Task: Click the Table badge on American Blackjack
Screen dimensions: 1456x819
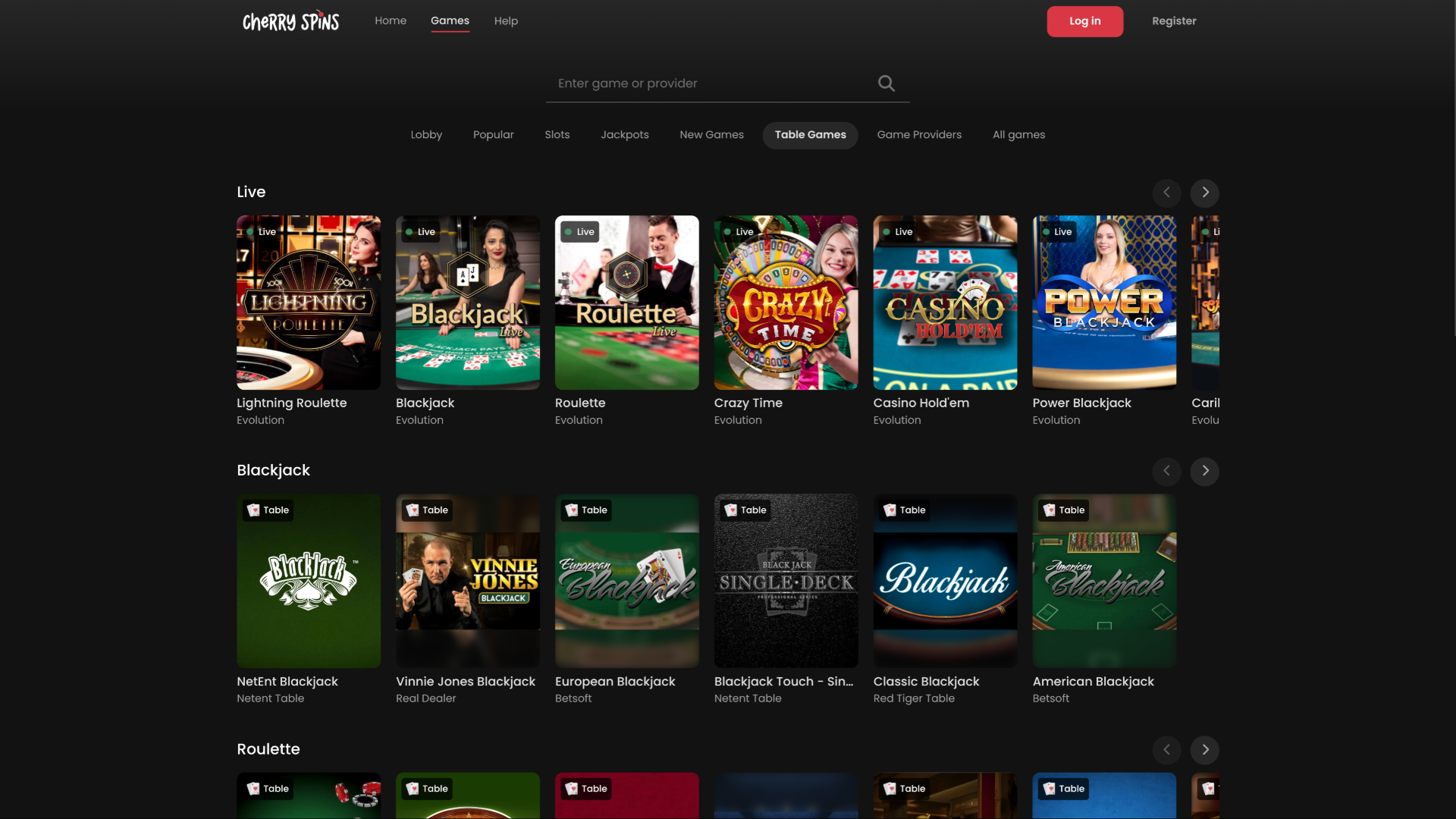Action: coord(1063,510)
